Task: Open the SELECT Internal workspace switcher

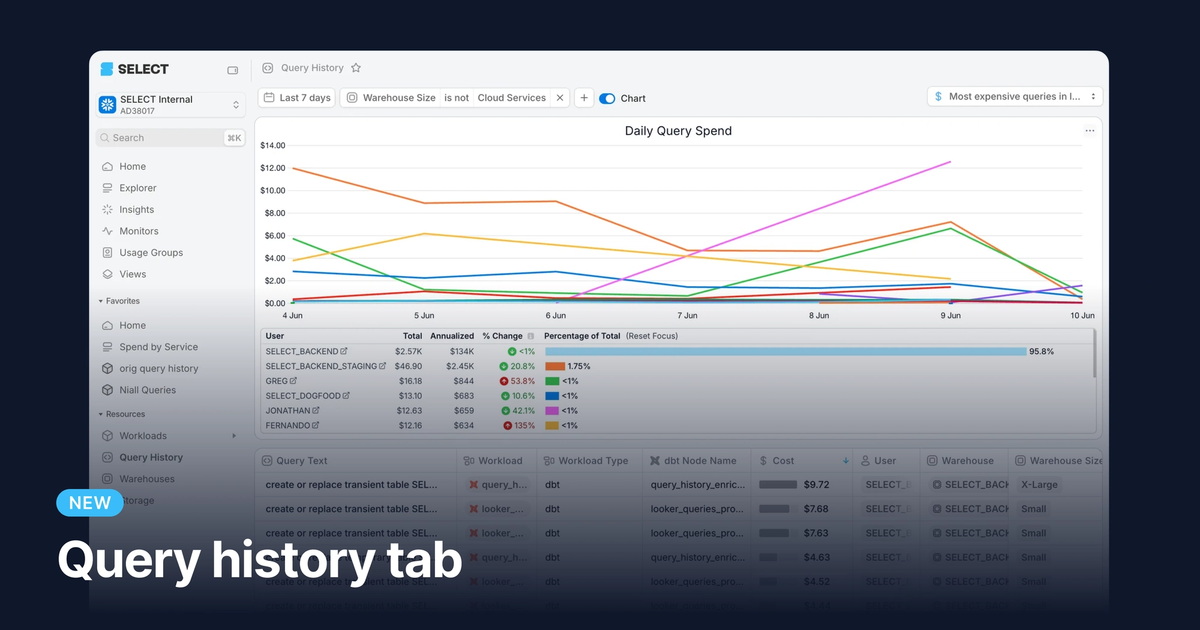Action: tap(170, 103)
